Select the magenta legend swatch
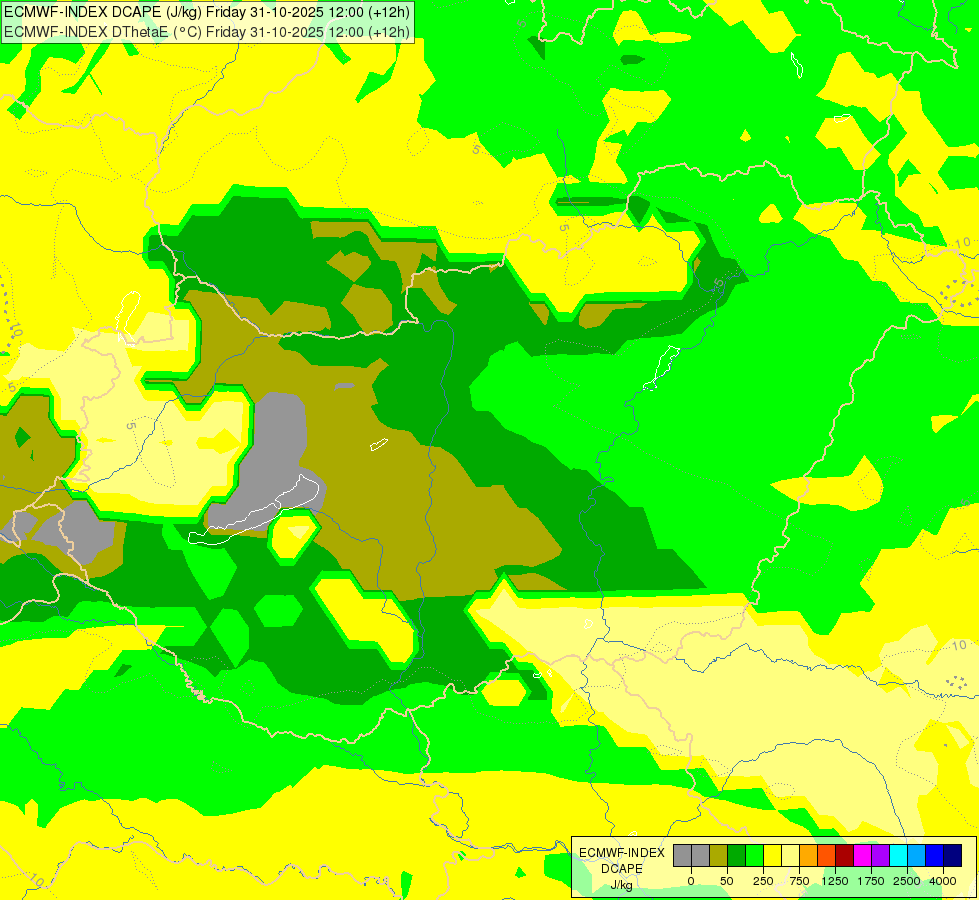The width and height of the screenshot is (979, 900). 862,856
